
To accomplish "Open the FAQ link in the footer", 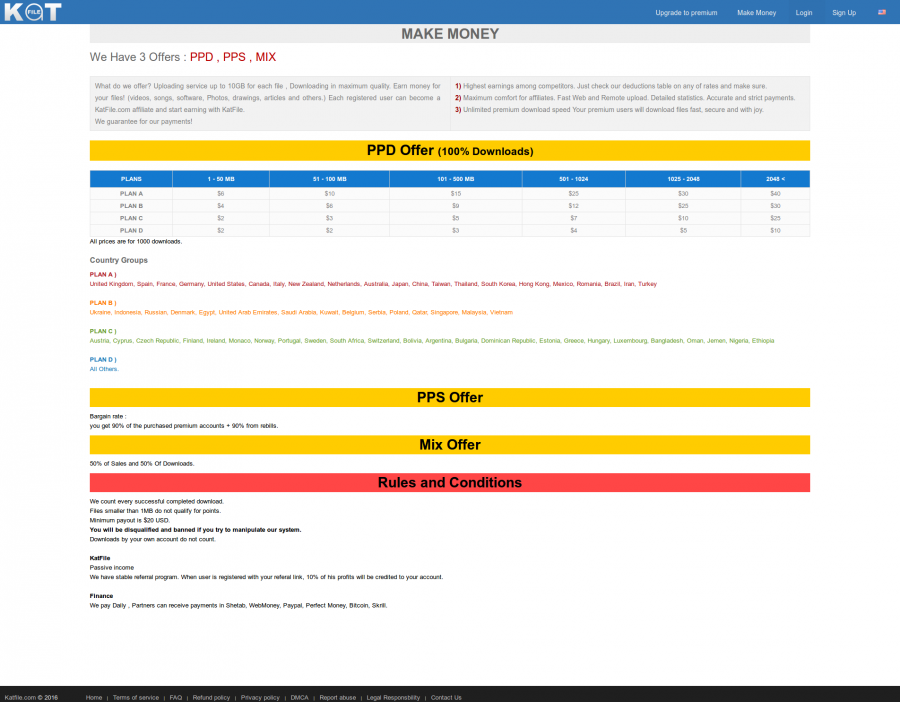I will click(176, 697).
